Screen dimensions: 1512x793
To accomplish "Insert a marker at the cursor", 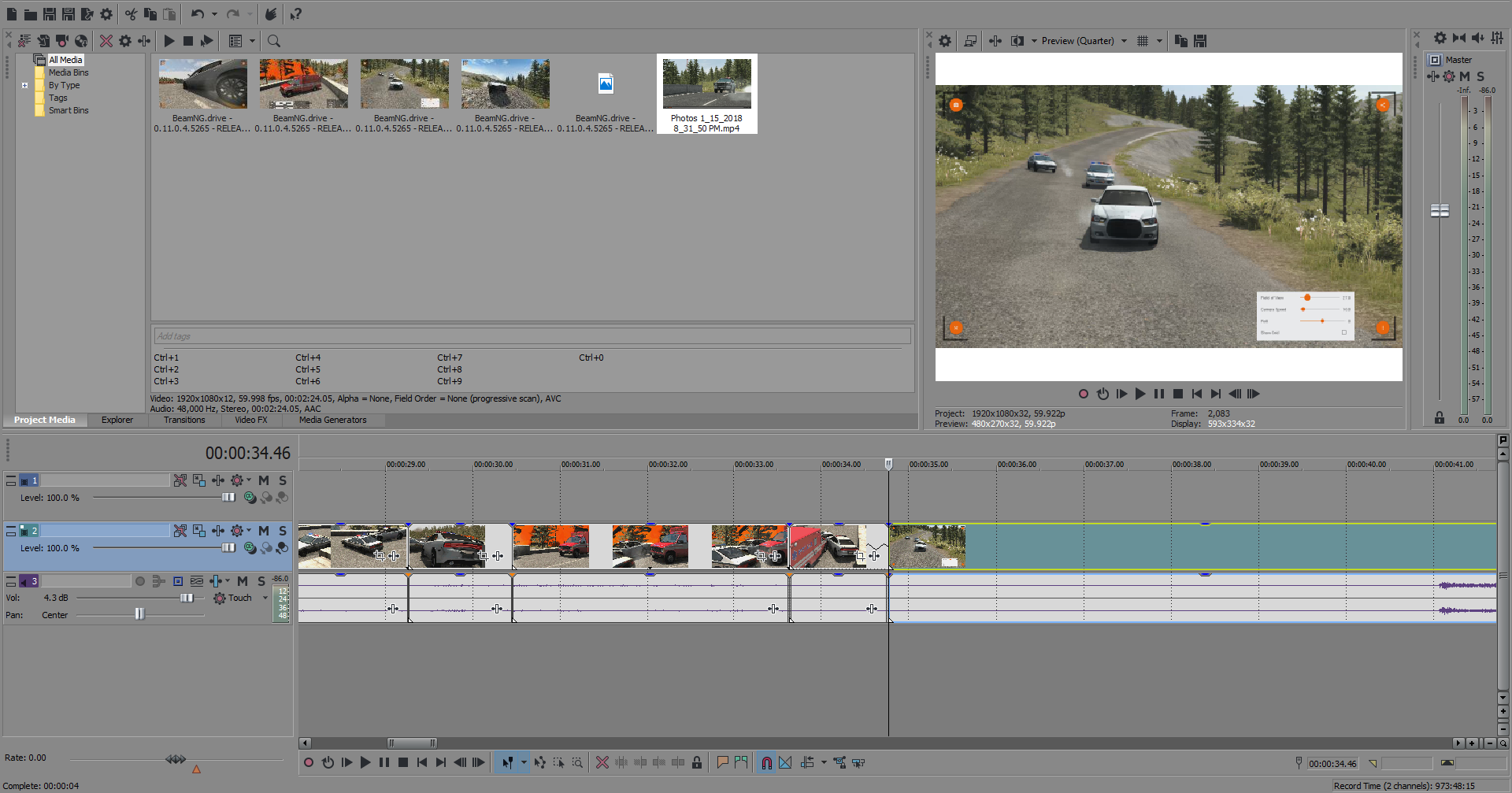I will pyautogui.click(x=722, y=762).
